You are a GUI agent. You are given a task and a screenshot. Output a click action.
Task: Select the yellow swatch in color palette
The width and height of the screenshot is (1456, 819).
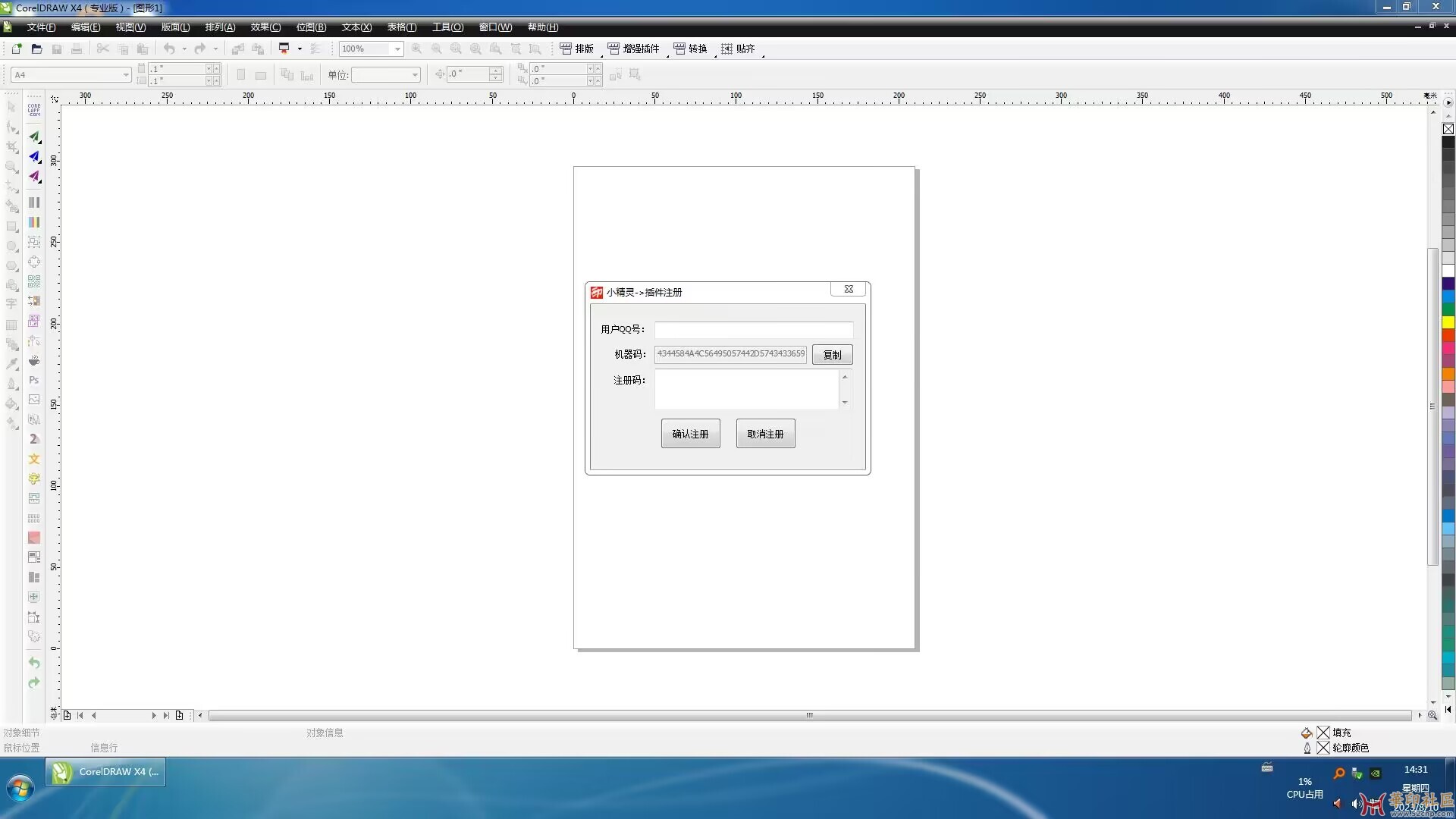click(1448, 322)
